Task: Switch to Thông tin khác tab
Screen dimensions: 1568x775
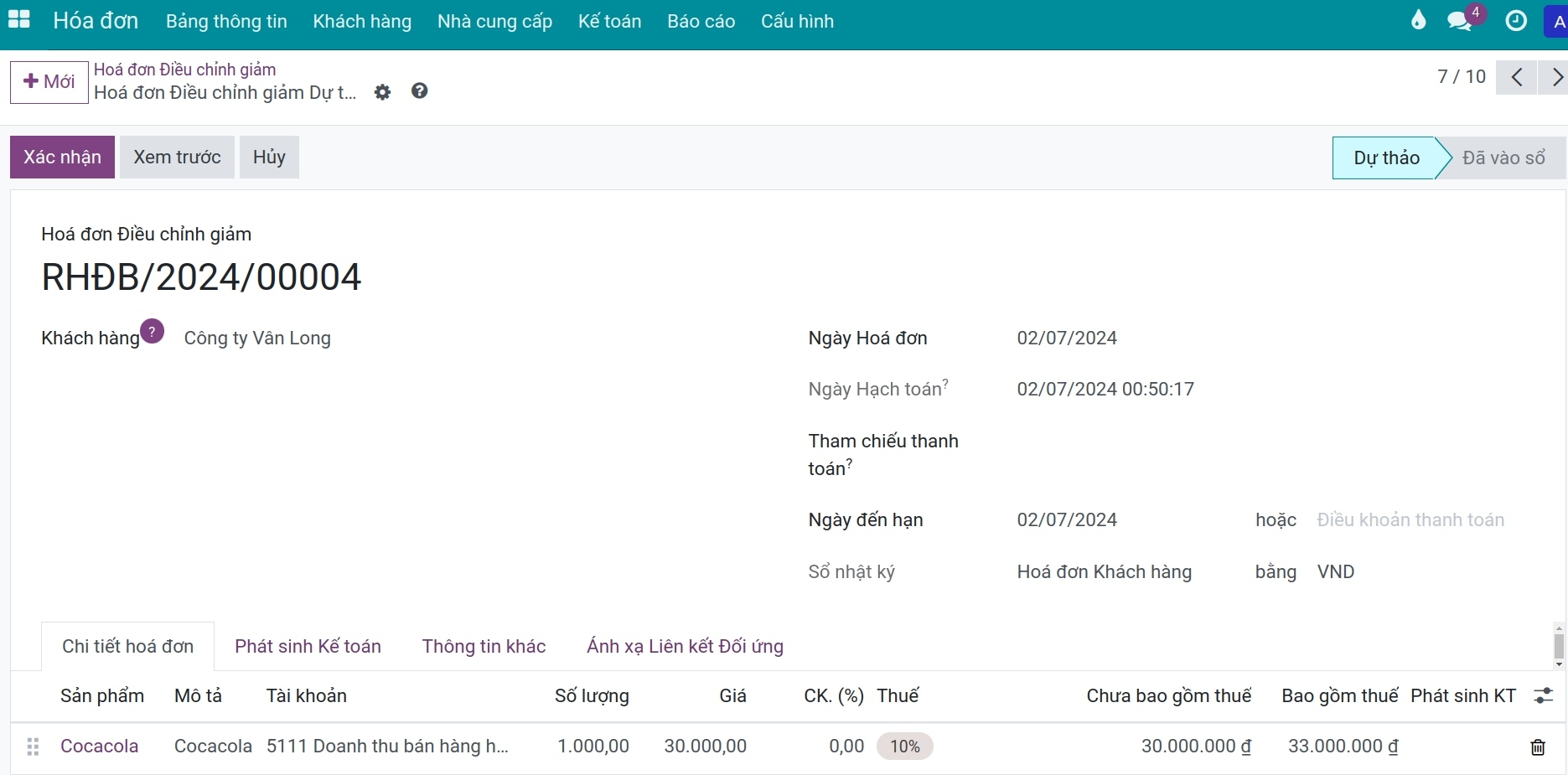Action: [x=484, y=647]
